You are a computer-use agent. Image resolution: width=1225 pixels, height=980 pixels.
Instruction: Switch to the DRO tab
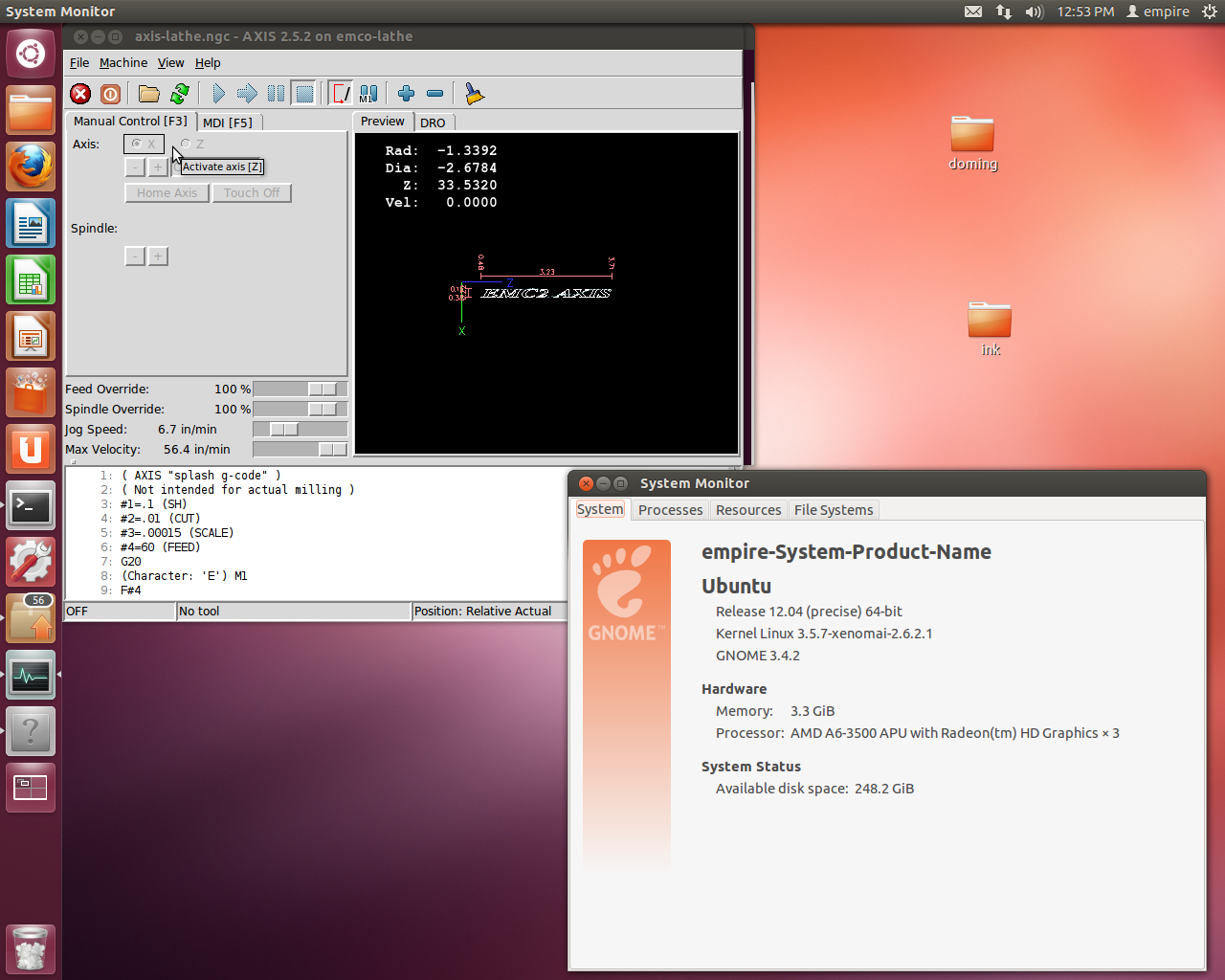tap(433, 122)
